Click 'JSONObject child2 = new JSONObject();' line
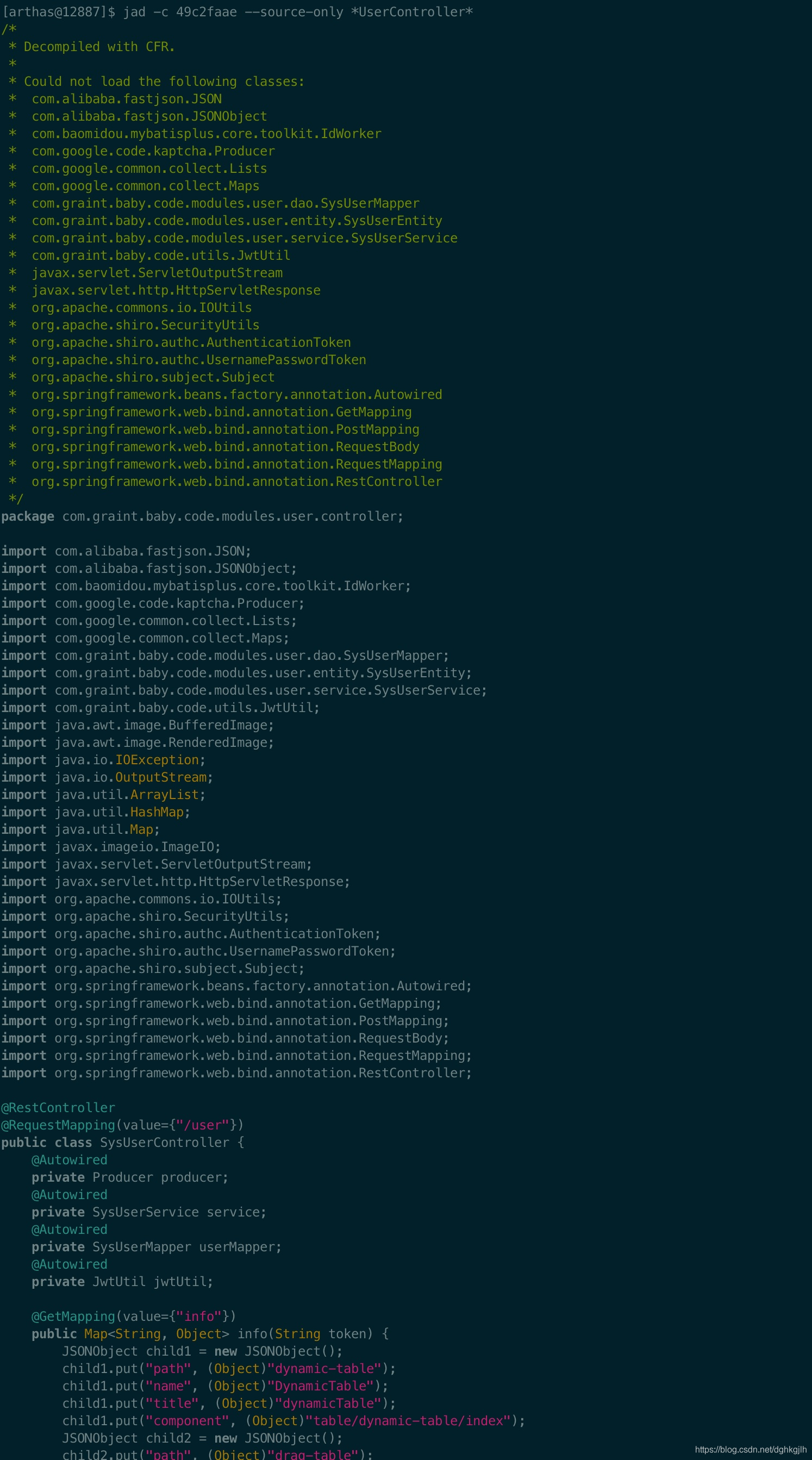The width and height of the screenshot is (812, 1460). (202, 1438)
